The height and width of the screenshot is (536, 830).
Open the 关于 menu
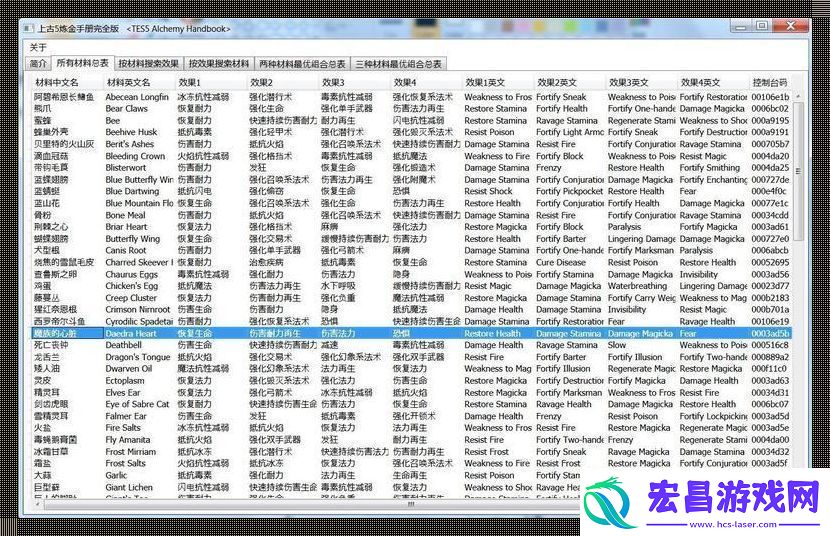tap(38, 48)
